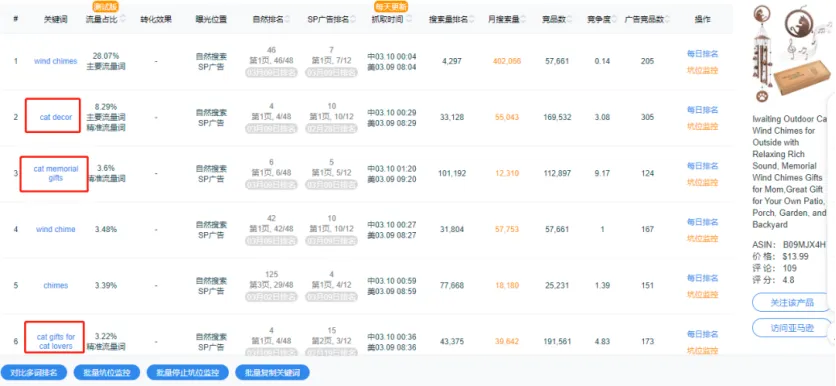836x386 pixels.
Task: Click the 批量坑位监控 button
Action: (x=107, y=372)
